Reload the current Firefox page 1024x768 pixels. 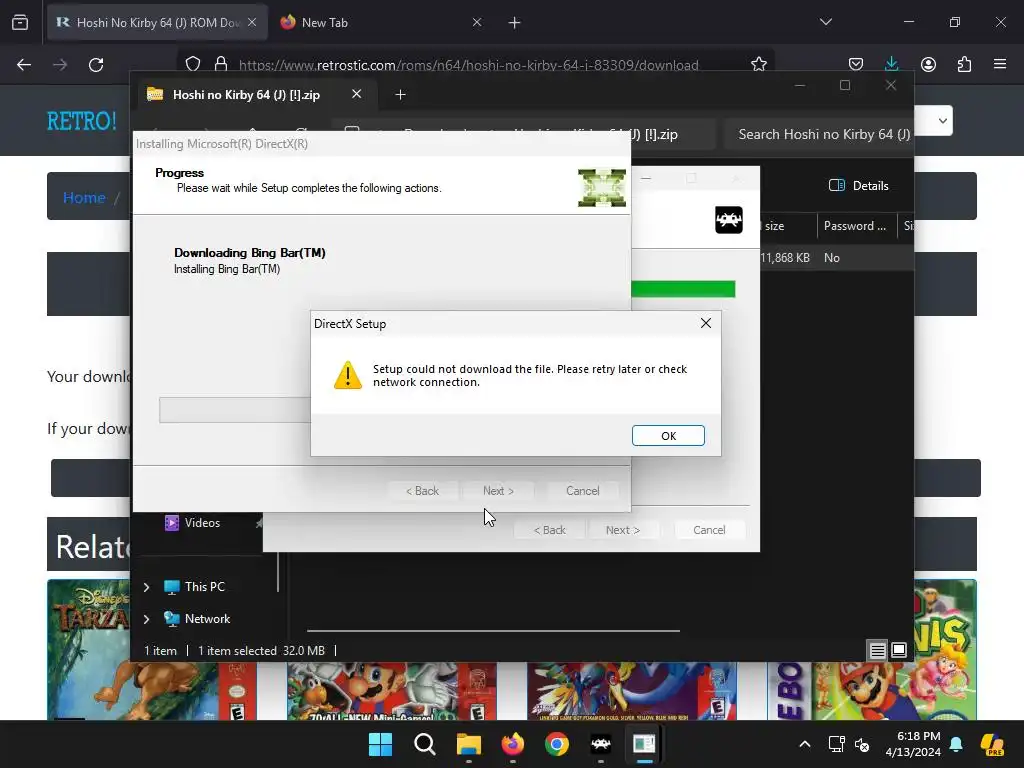click(96, 65)
